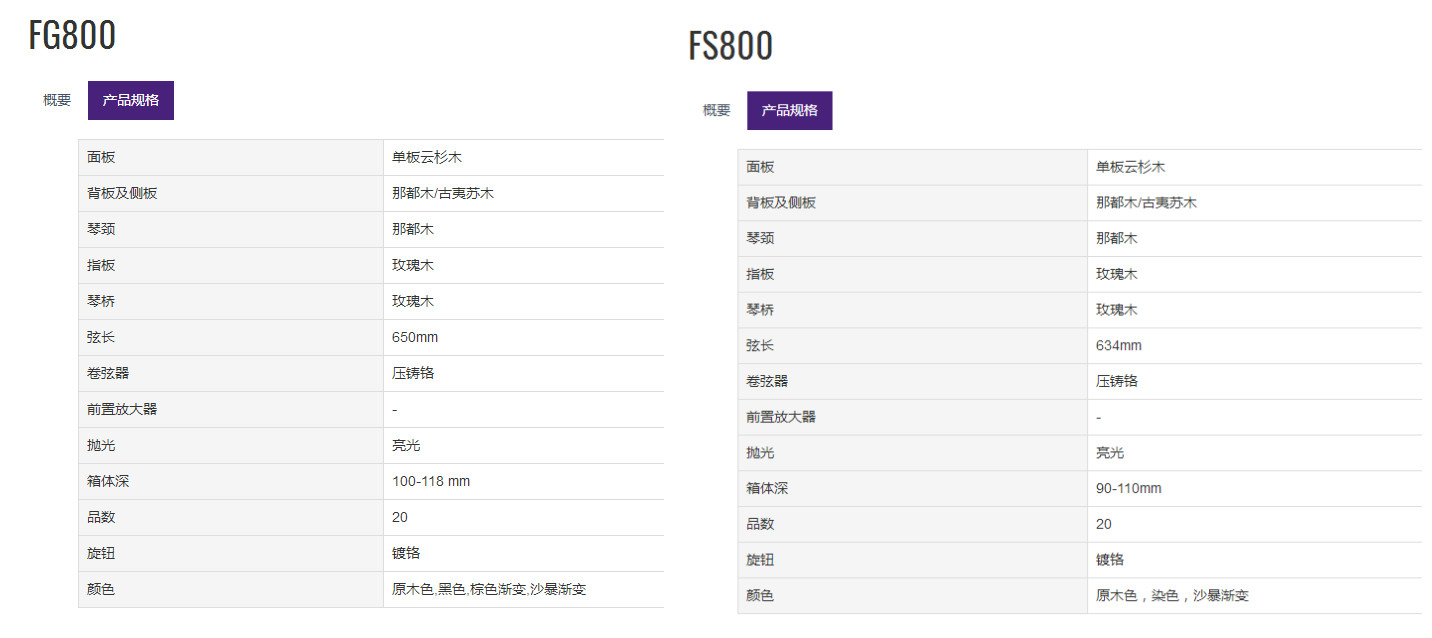This screenshot has width=1432, height=638.
Task: Click the 旋钮 label in FG800 table
Action: click(x=101, y=553)
